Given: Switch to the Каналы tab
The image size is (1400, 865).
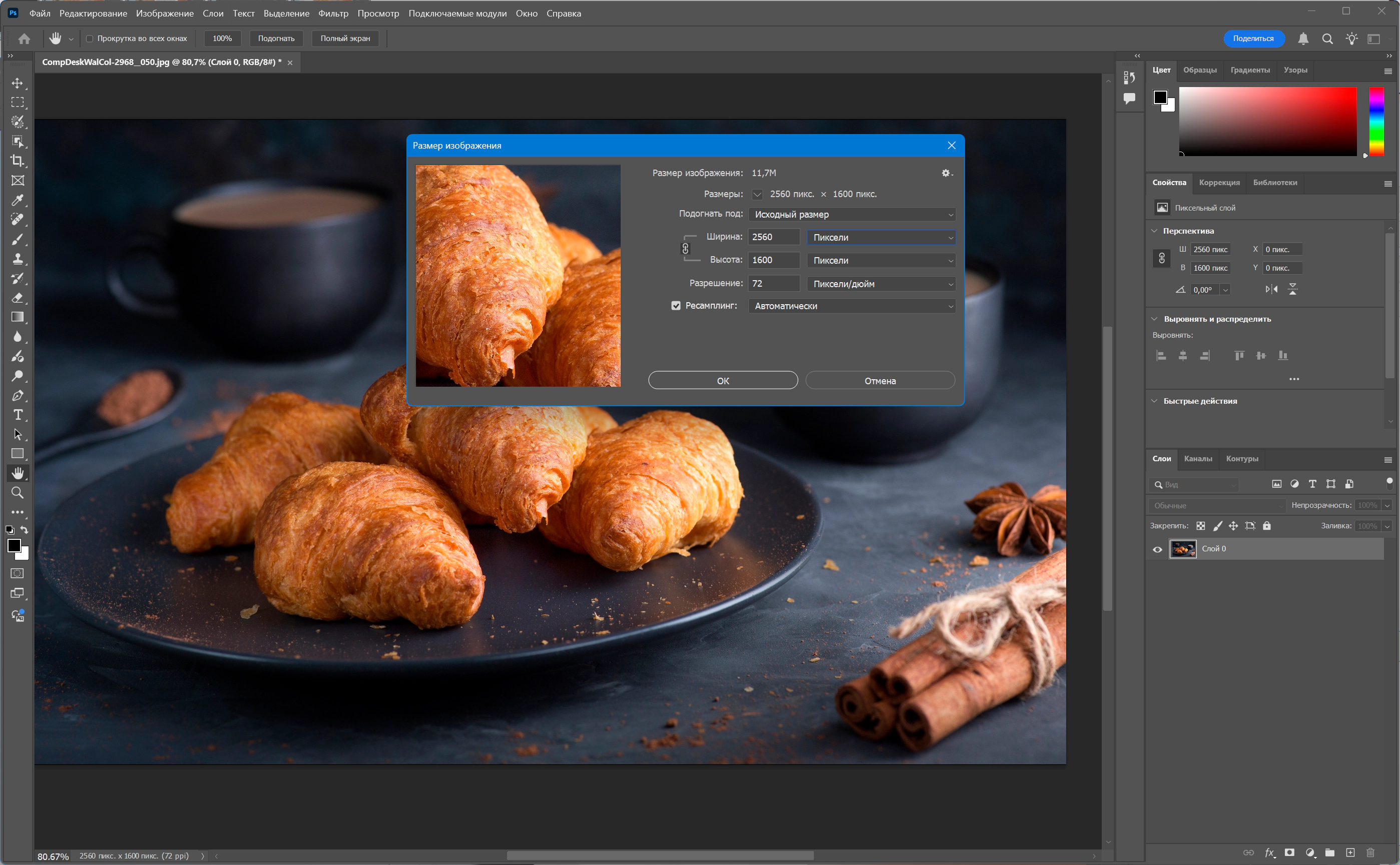Looking at the screenshot, I should [x=1198, y=459].
